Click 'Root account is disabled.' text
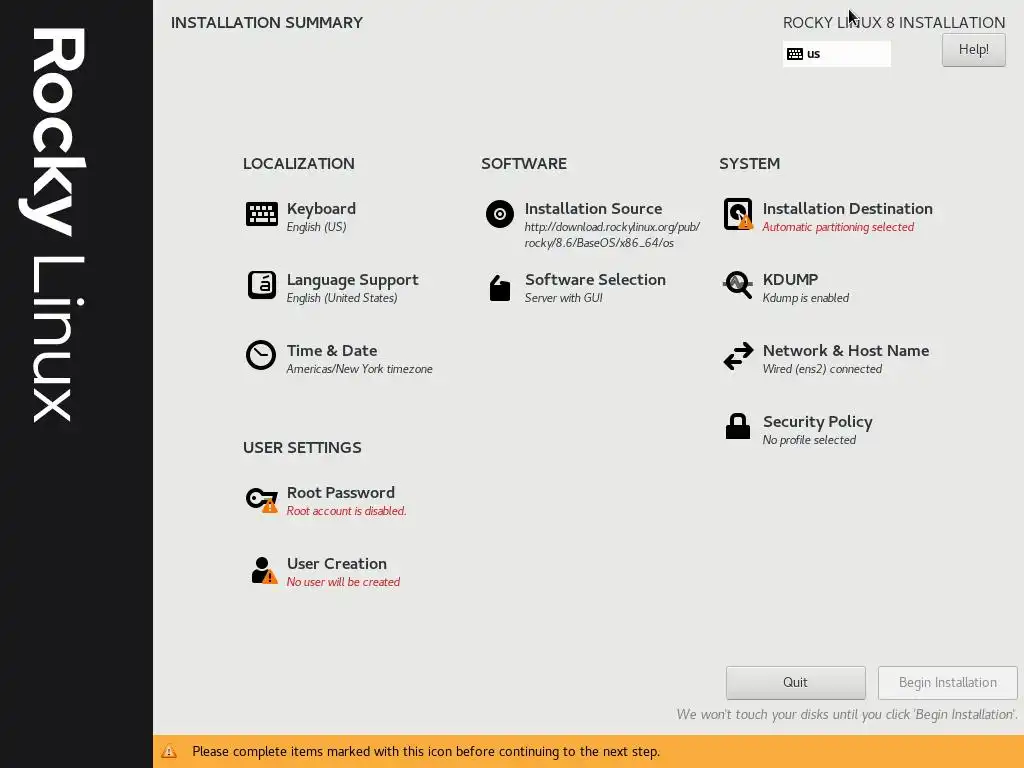 pos(346,511)
